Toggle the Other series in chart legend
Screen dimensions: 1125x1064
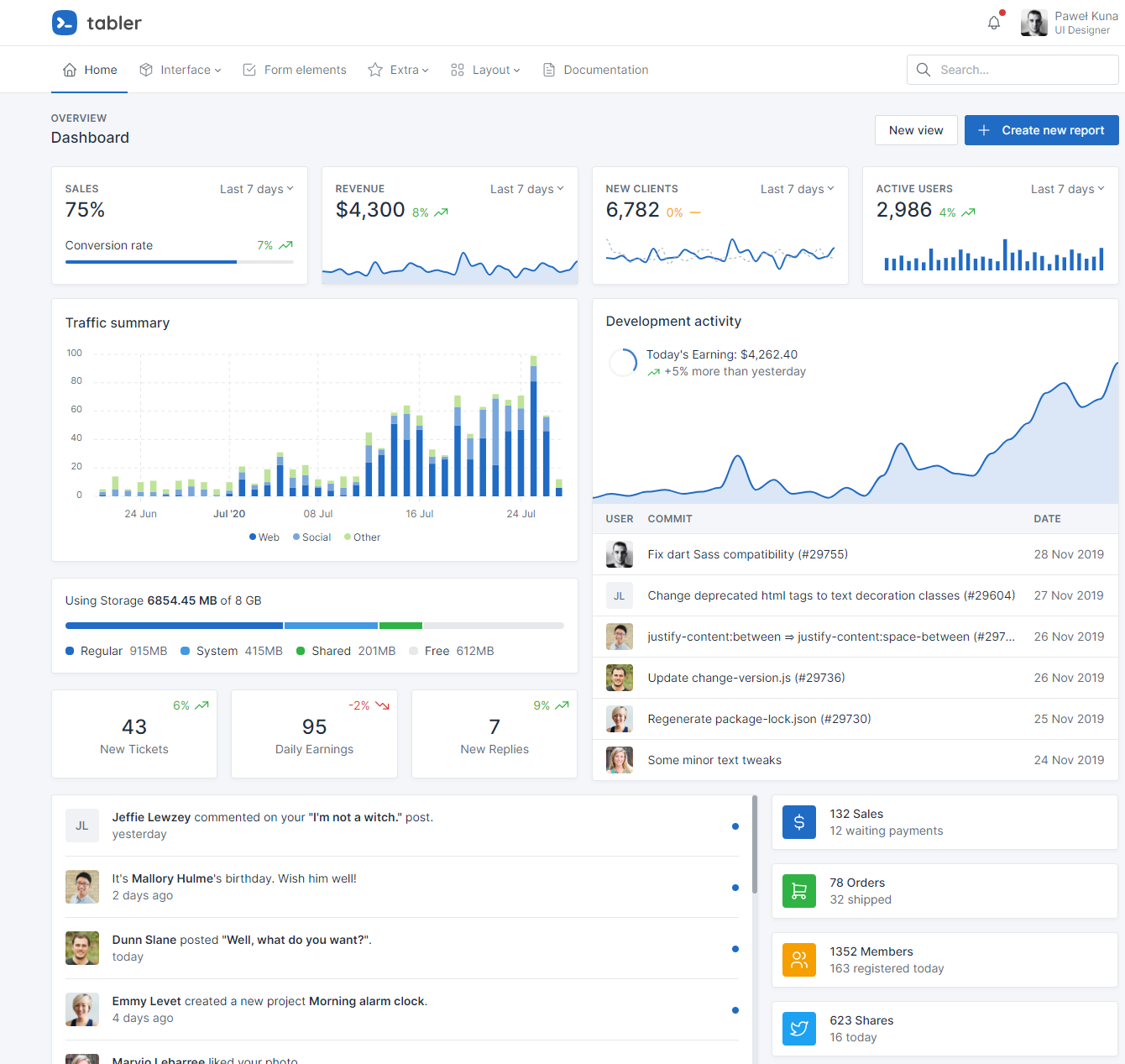click(363, 537)
